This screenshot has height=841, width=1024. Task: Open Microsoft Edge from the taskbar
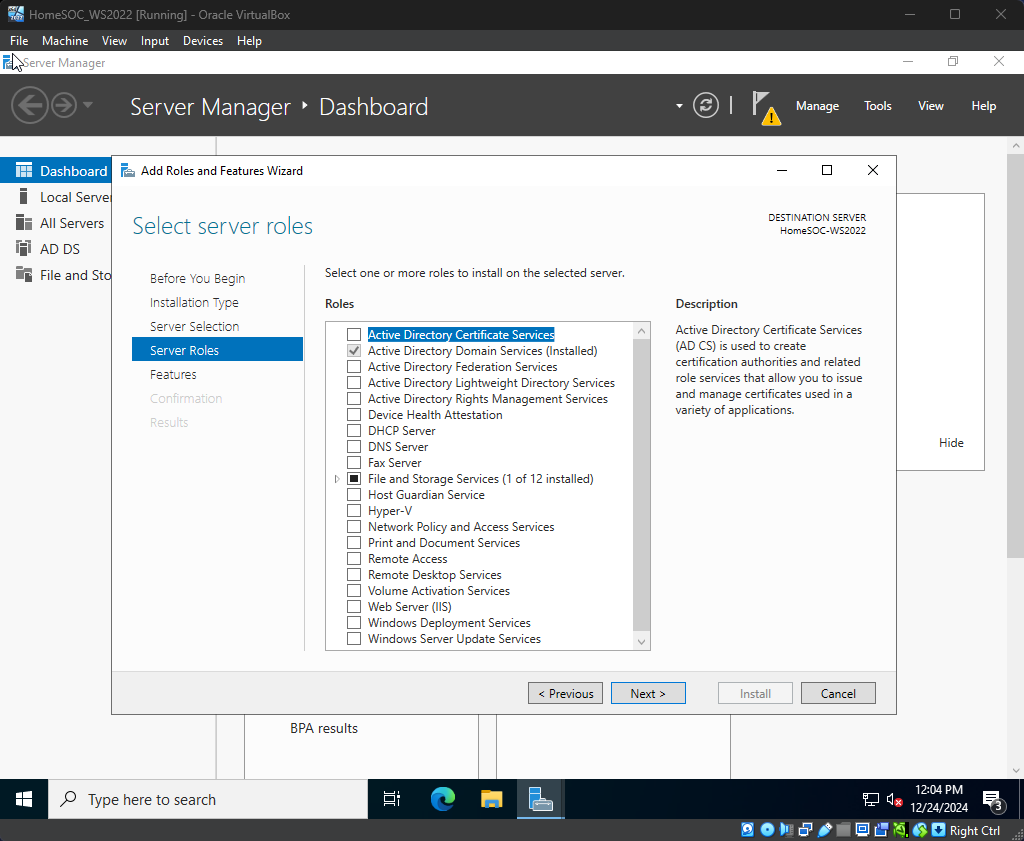click(x=442, y=799)
